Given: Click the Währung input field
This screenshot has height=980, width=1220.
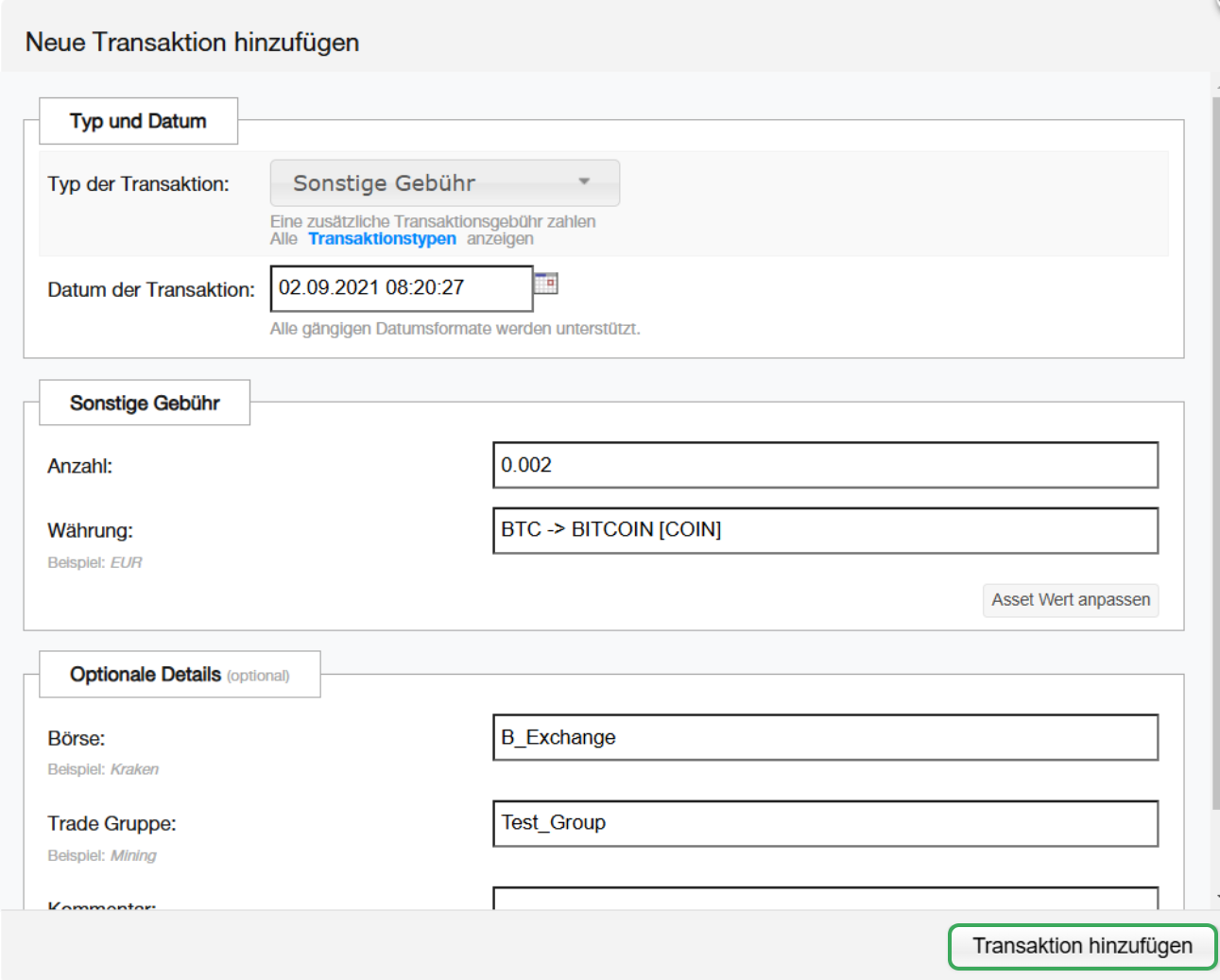Looking at the screenshot, I should tap(825, 530).
